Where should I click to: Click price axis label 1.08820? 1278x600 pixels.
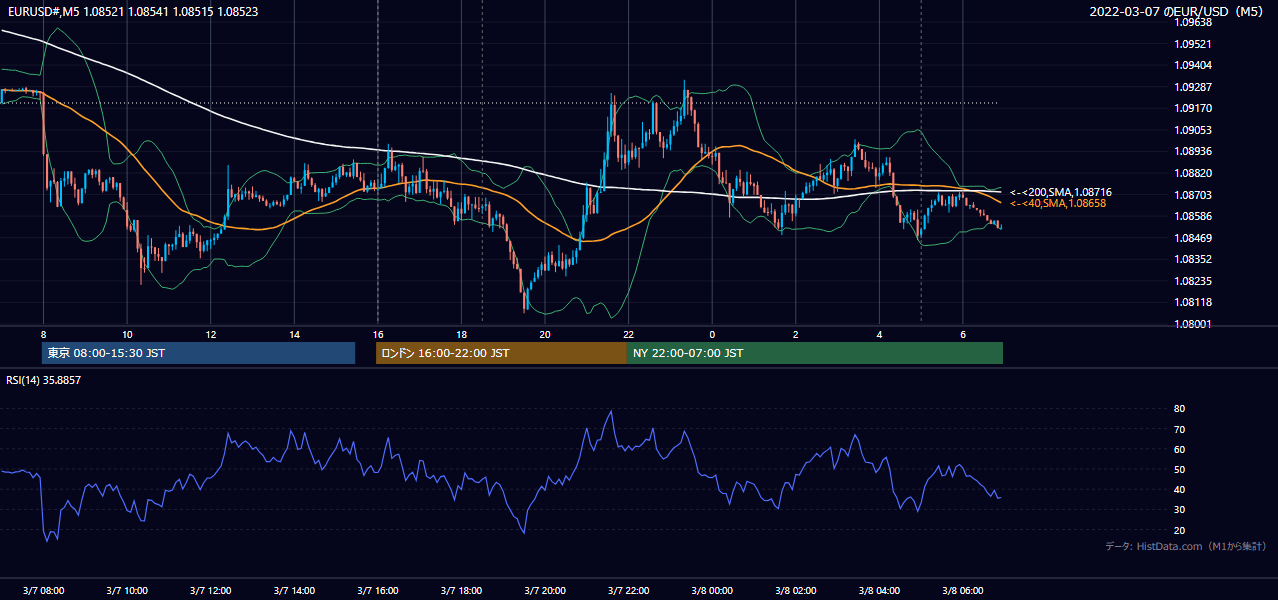tap(1194, 173)
